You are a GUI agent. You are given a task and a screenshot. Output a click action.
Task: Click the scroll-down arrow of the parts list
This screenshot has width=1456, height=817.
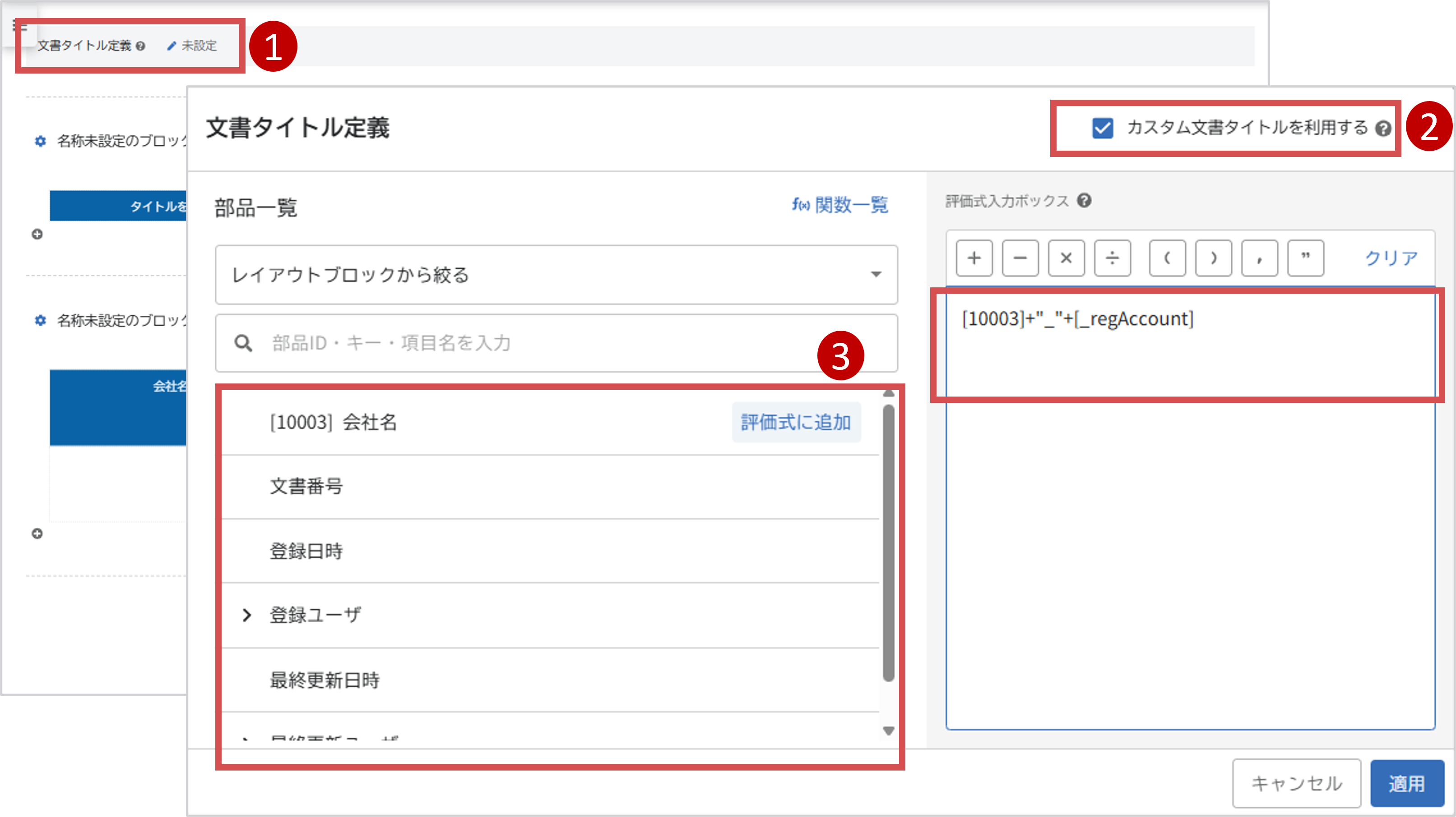[889, 731]
